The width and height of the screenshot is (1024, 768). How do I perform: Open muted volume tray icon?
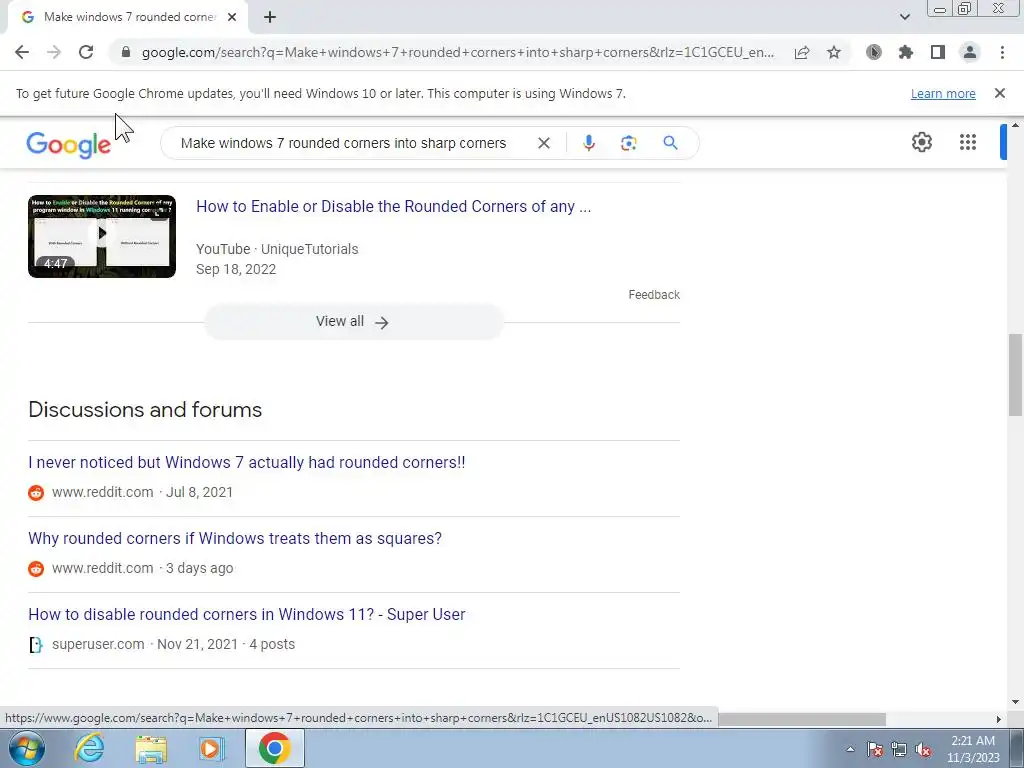click(923, 749)
